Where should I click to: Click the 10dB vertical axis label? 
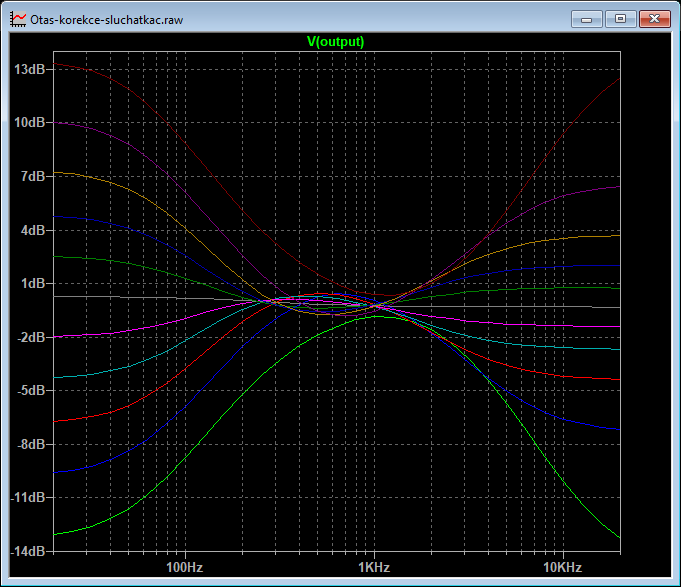(x=30, y=122)
